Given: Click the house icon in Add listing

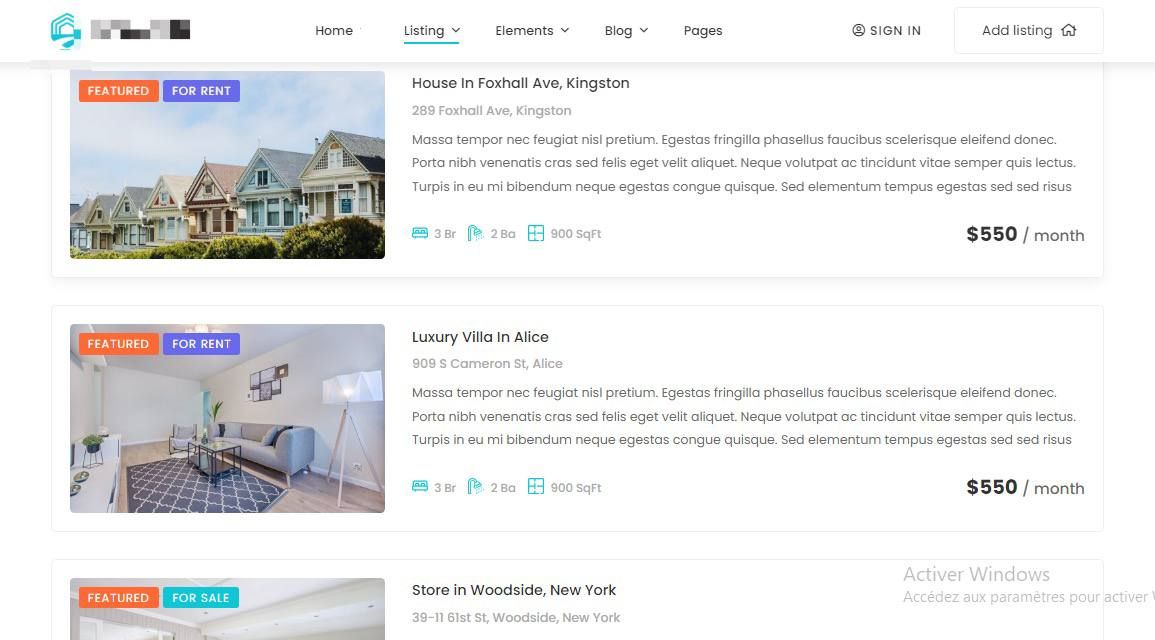Looking at the screenshot, I should click(1069, 30).
